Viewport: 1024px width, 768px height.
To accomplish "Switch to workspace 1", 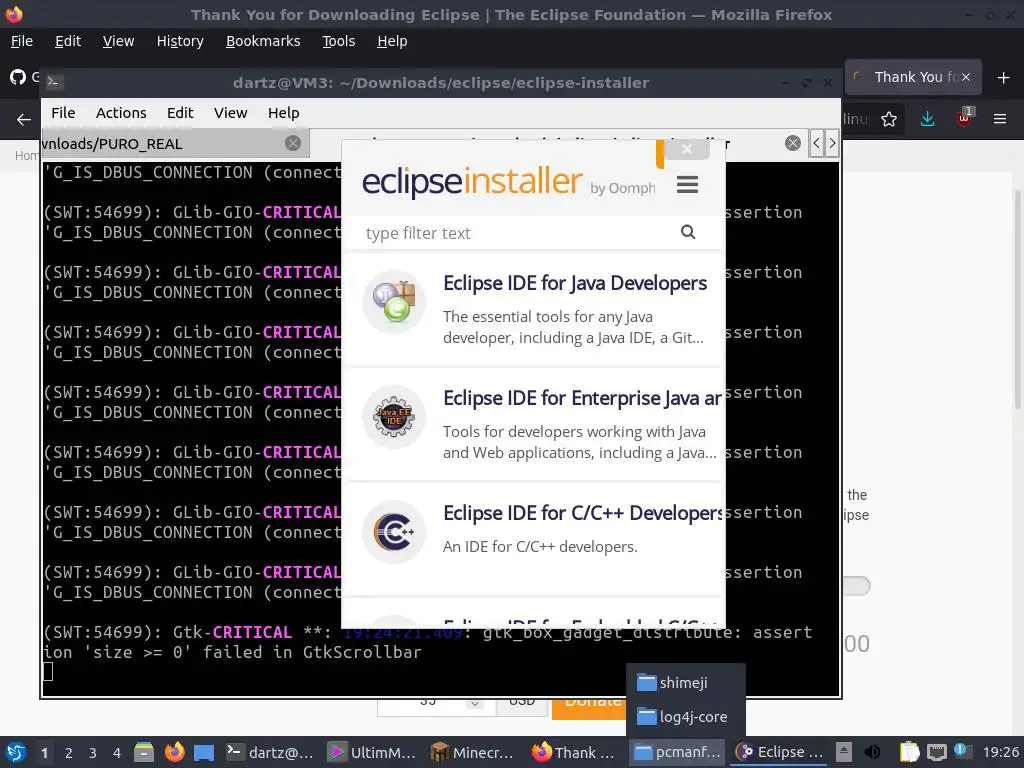I will point(44,753).
